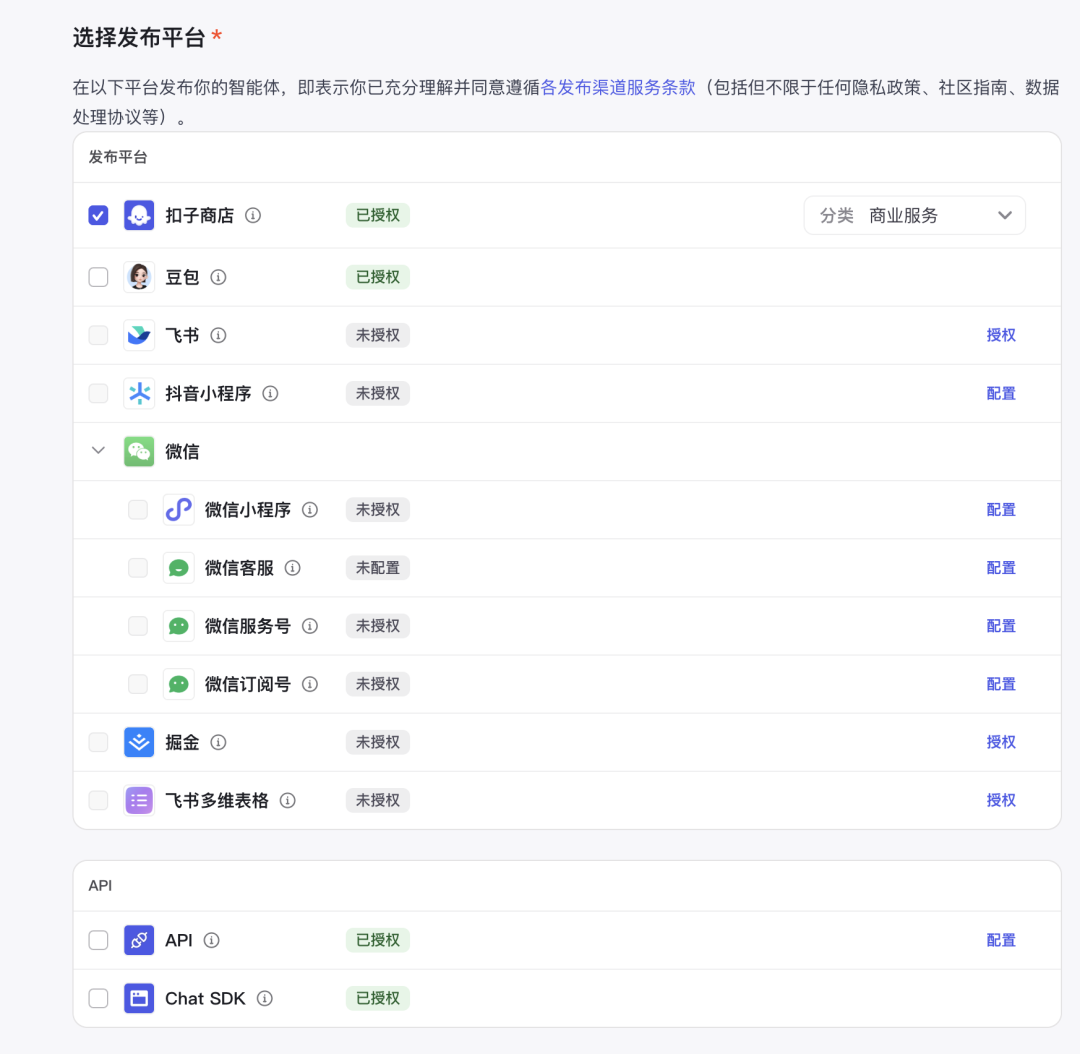Check the 掘金 checkbox
The width and height of the screenshot is (1080, 1054).
[x=98, y=742]
